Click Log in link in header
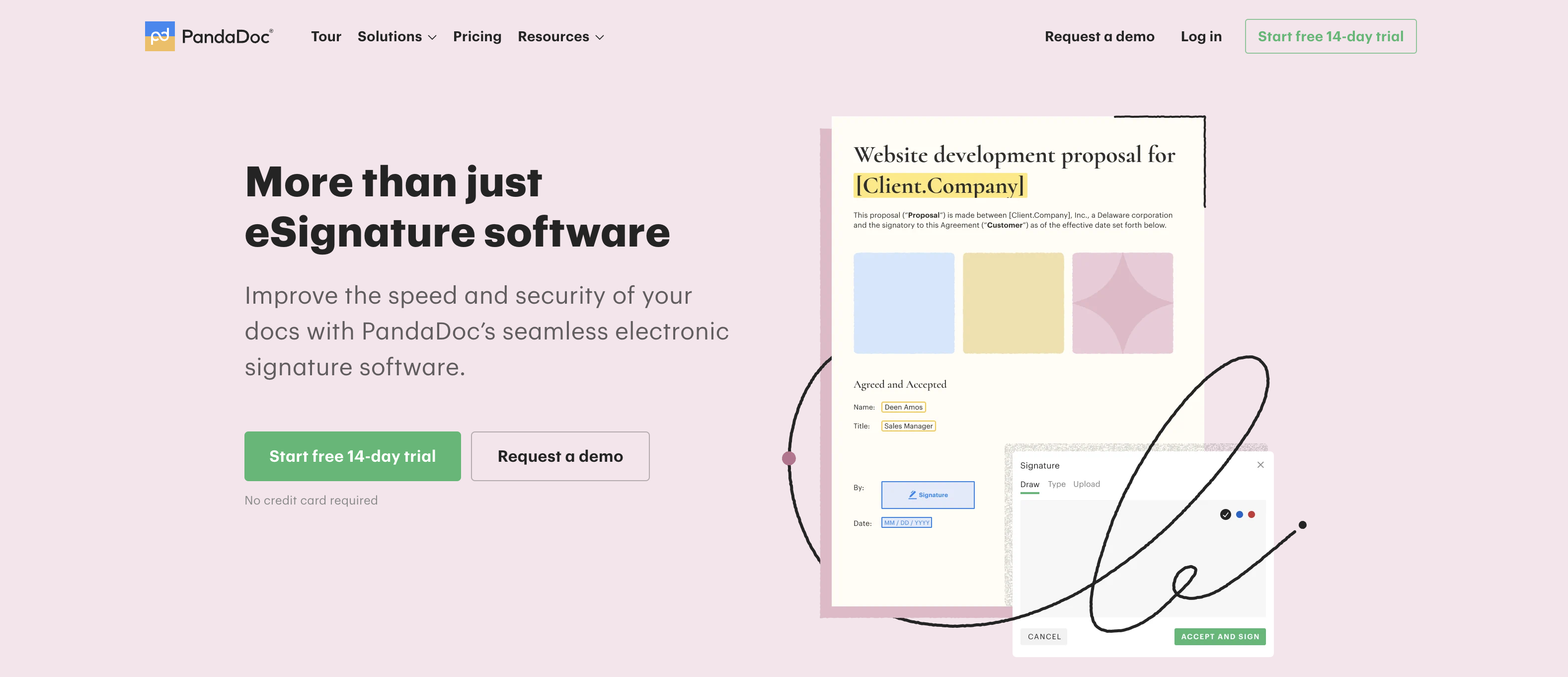The width and height of the screenshot is (1568, 677). click(1200, 36)
